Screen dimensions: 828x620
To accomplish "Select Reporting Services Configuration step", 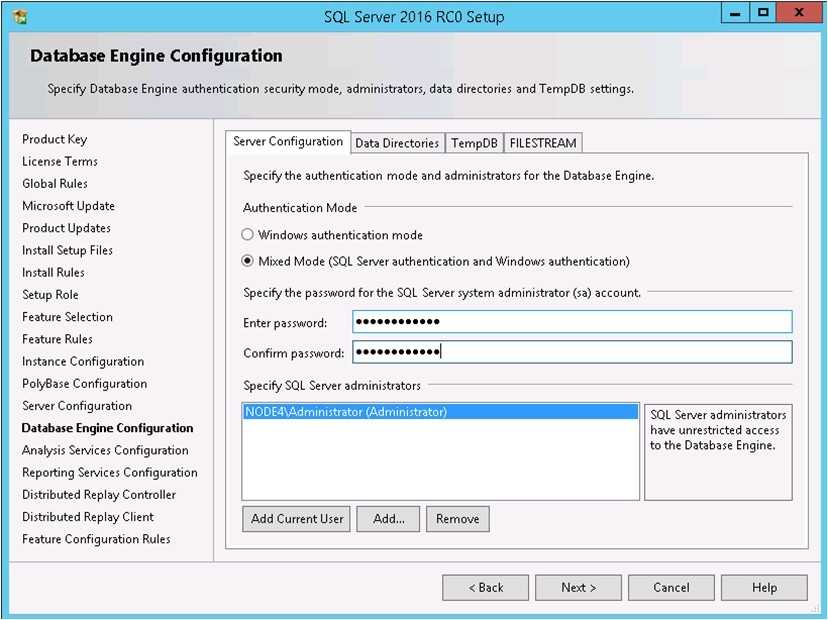I will [x=110, y=472].
